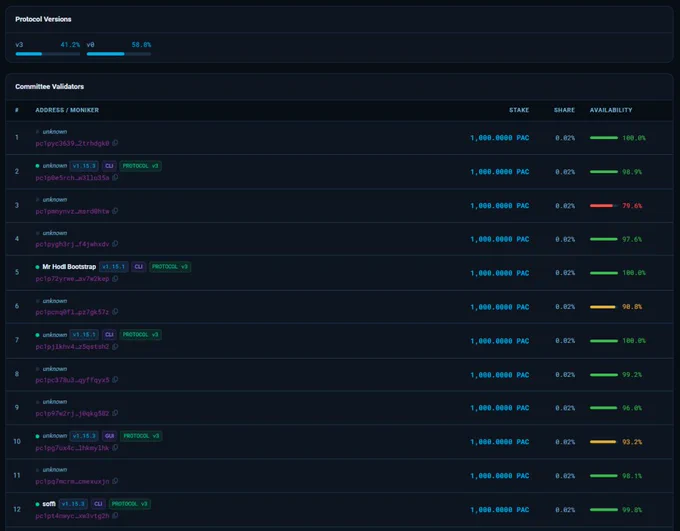
Task: Click the CLI badge in row 2
Action: (109, 166)
